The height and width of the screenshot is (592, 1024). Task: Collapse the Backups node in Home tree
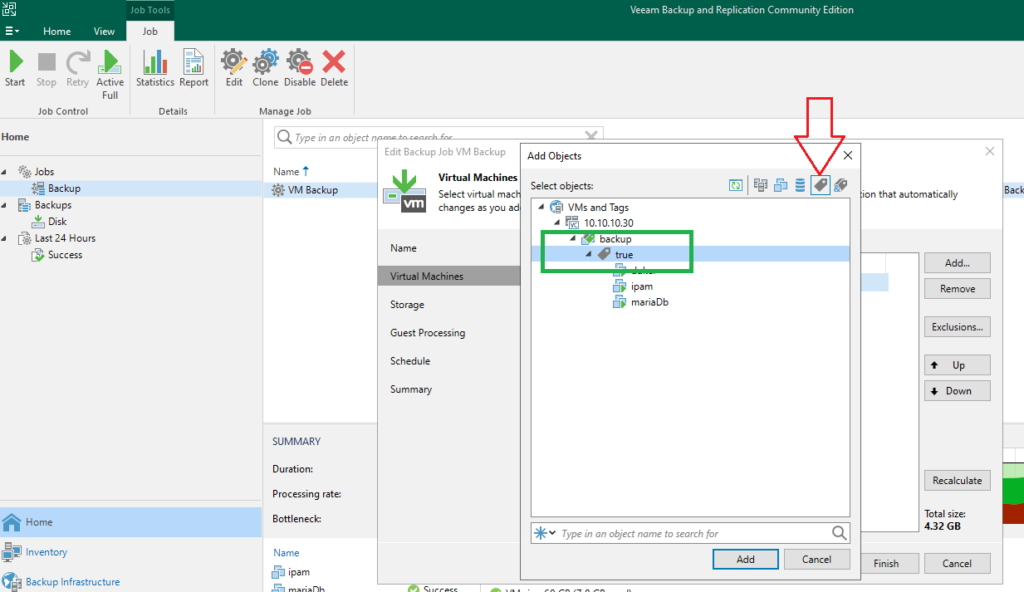click(5, 205)
